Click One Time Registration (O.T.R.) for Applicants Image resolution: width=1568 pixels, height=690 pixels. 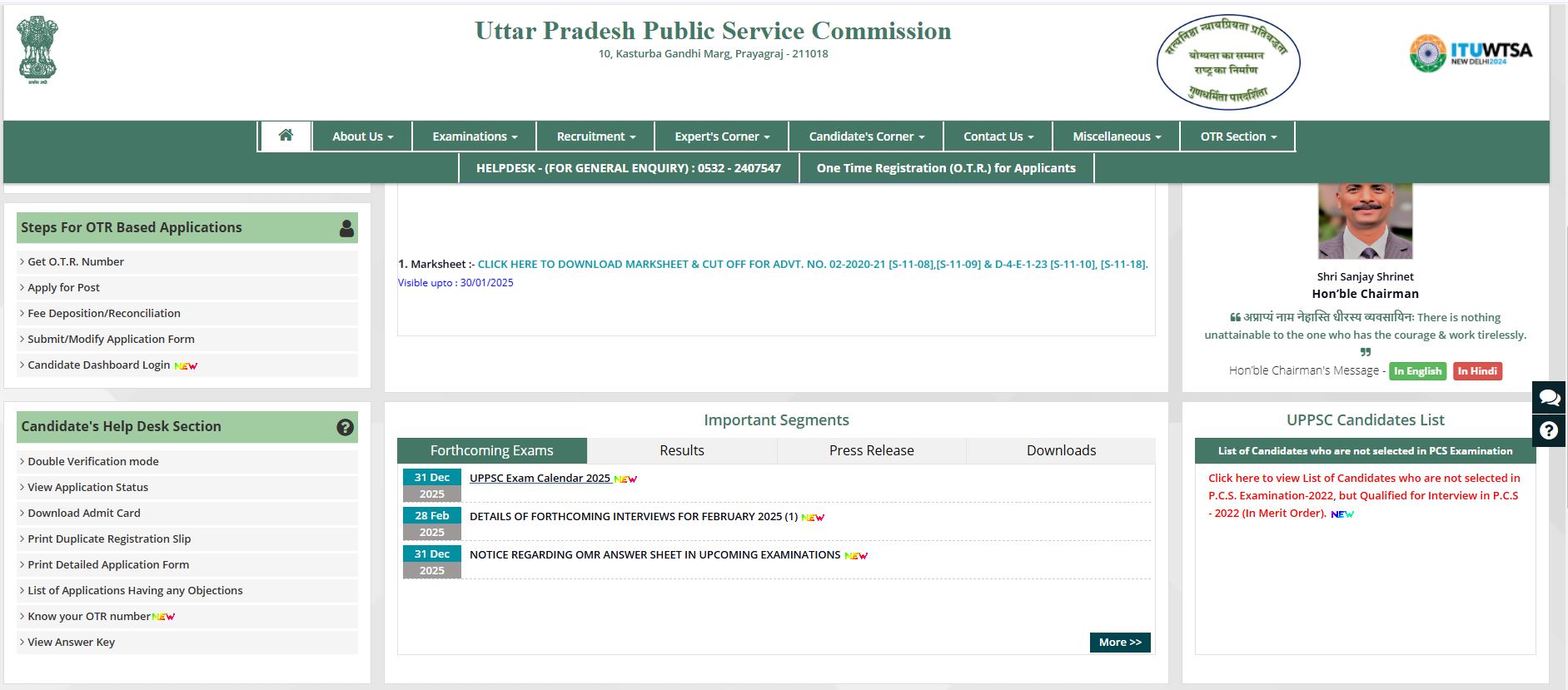pos(946,168)
